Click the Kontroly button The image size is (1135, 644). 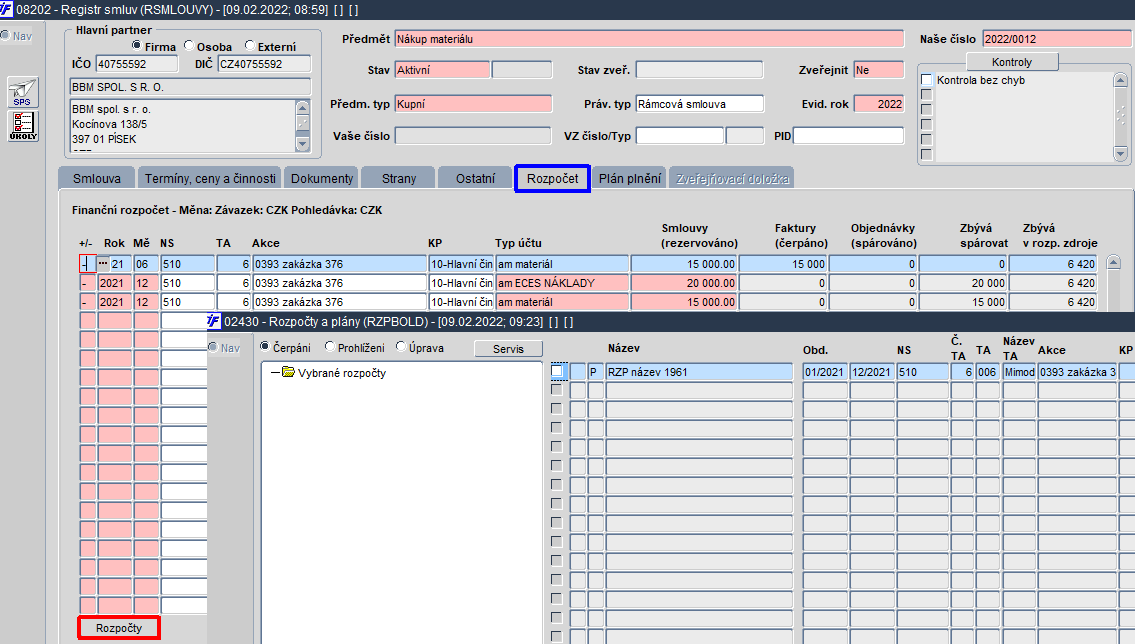tap(1012, 62)
